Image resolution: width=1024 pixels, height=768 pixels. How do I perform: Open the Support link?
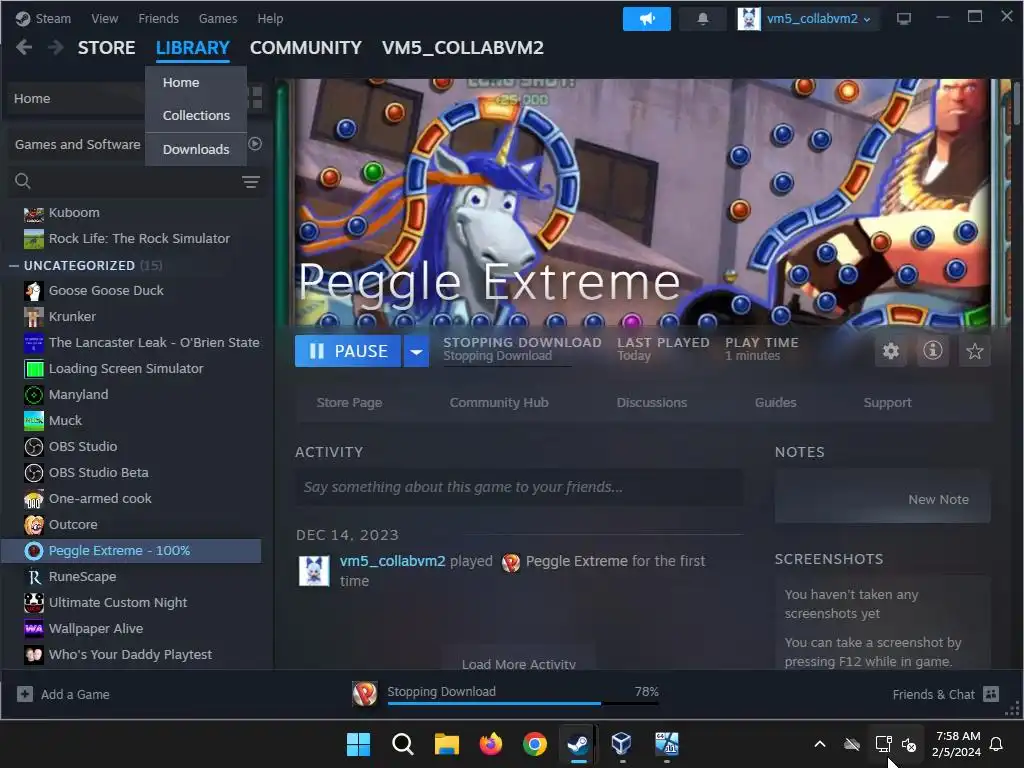point(887,402)
